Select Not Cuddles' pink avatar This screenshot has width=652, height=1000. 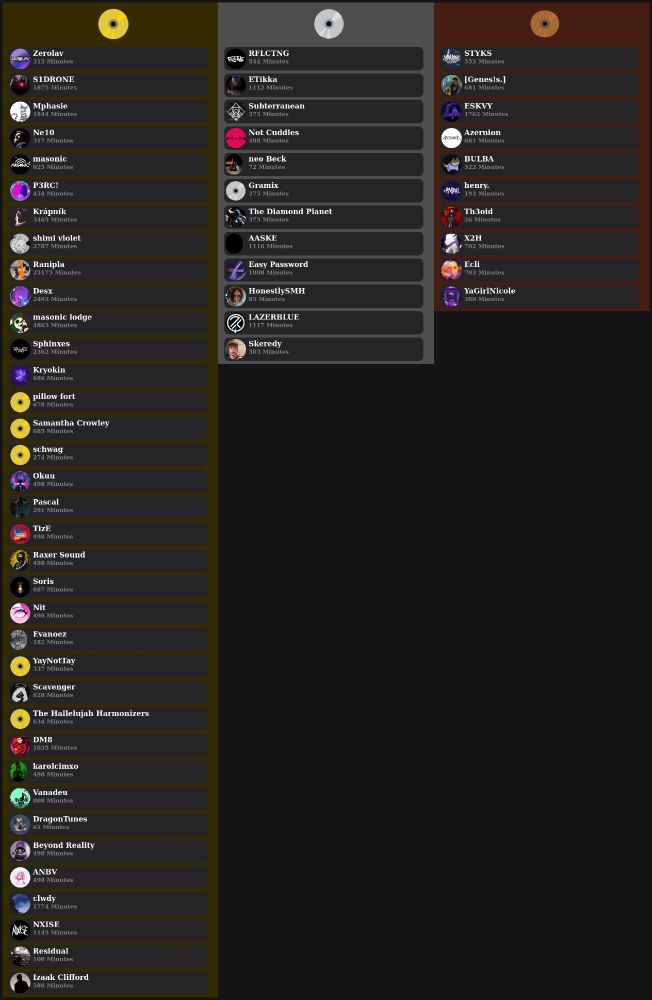tap(235, 138)
